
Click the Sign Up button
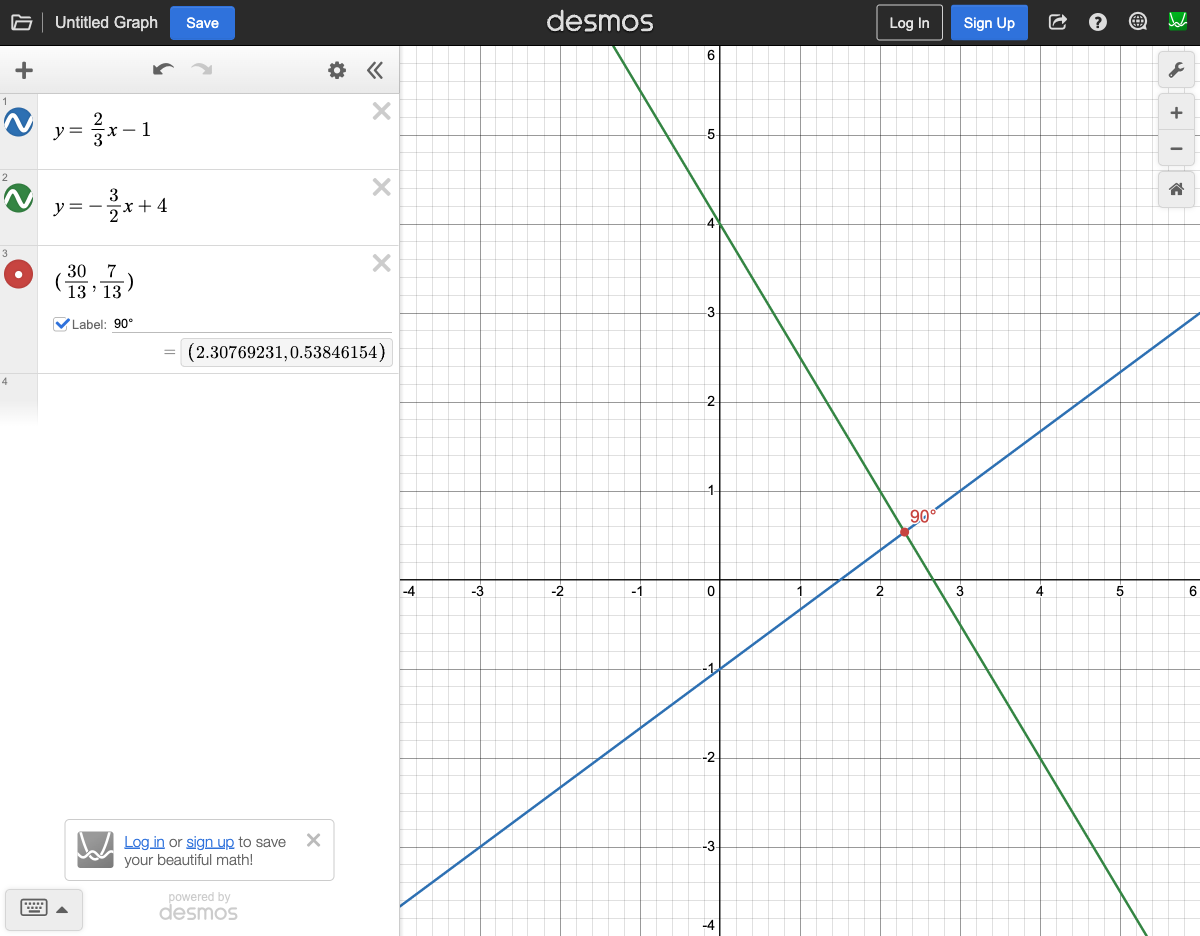point(989,23)
